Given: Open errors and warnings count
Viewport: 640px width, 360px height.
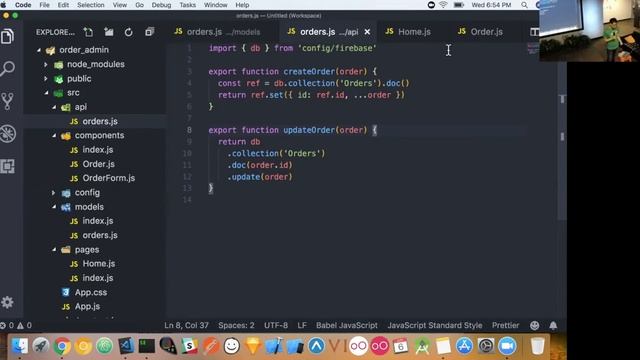Looking at the screenshot, I should (x=16, y=325).
